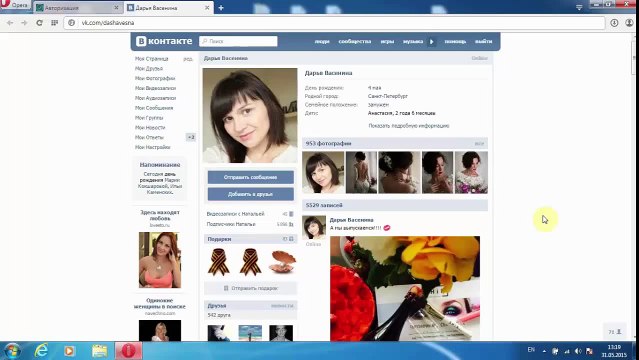The height and width of the screenshot is (360, 639).
Task: Open Мои Настройки in the sidebar
Action: click(152, 147)
